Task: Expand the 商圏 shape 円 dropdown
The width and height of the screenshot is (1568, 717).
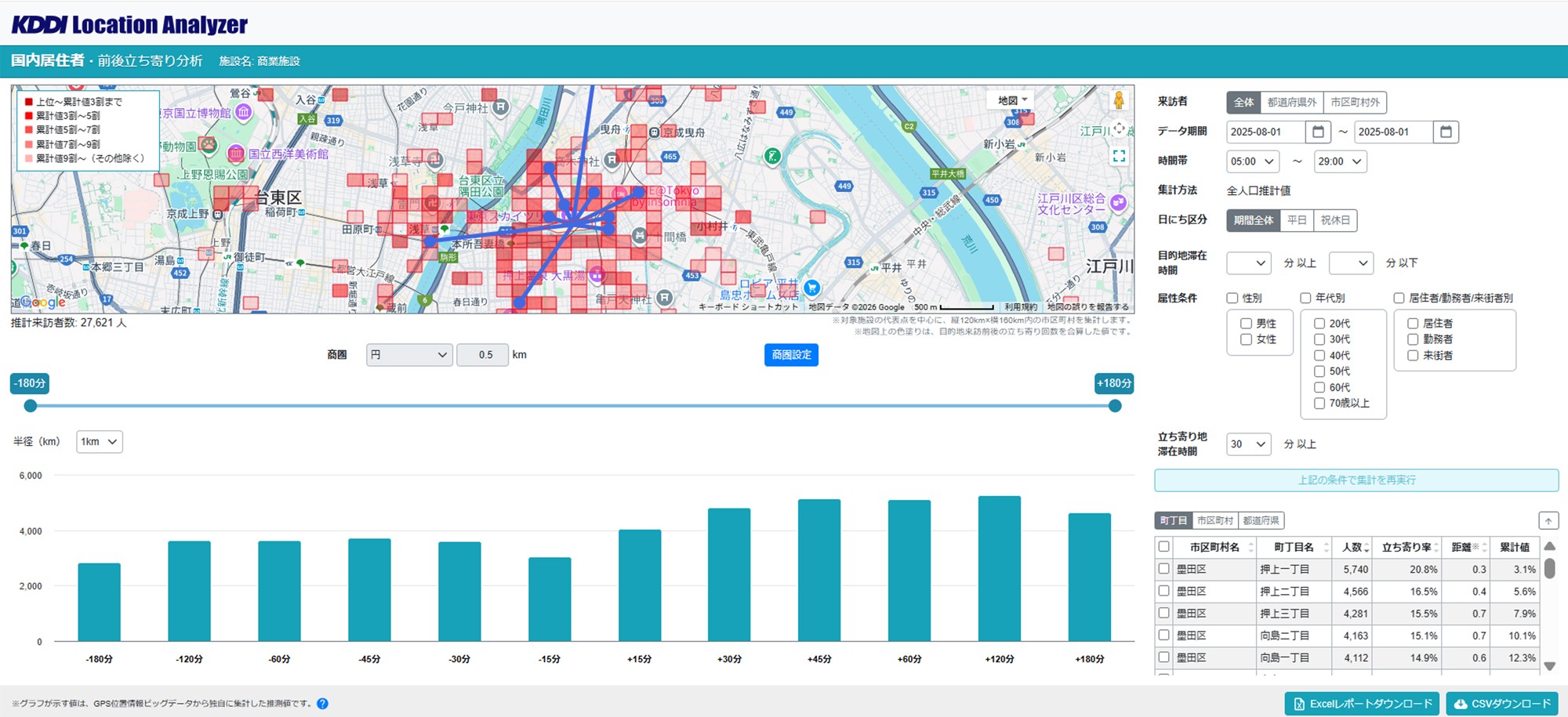Action: click(408, 355)
